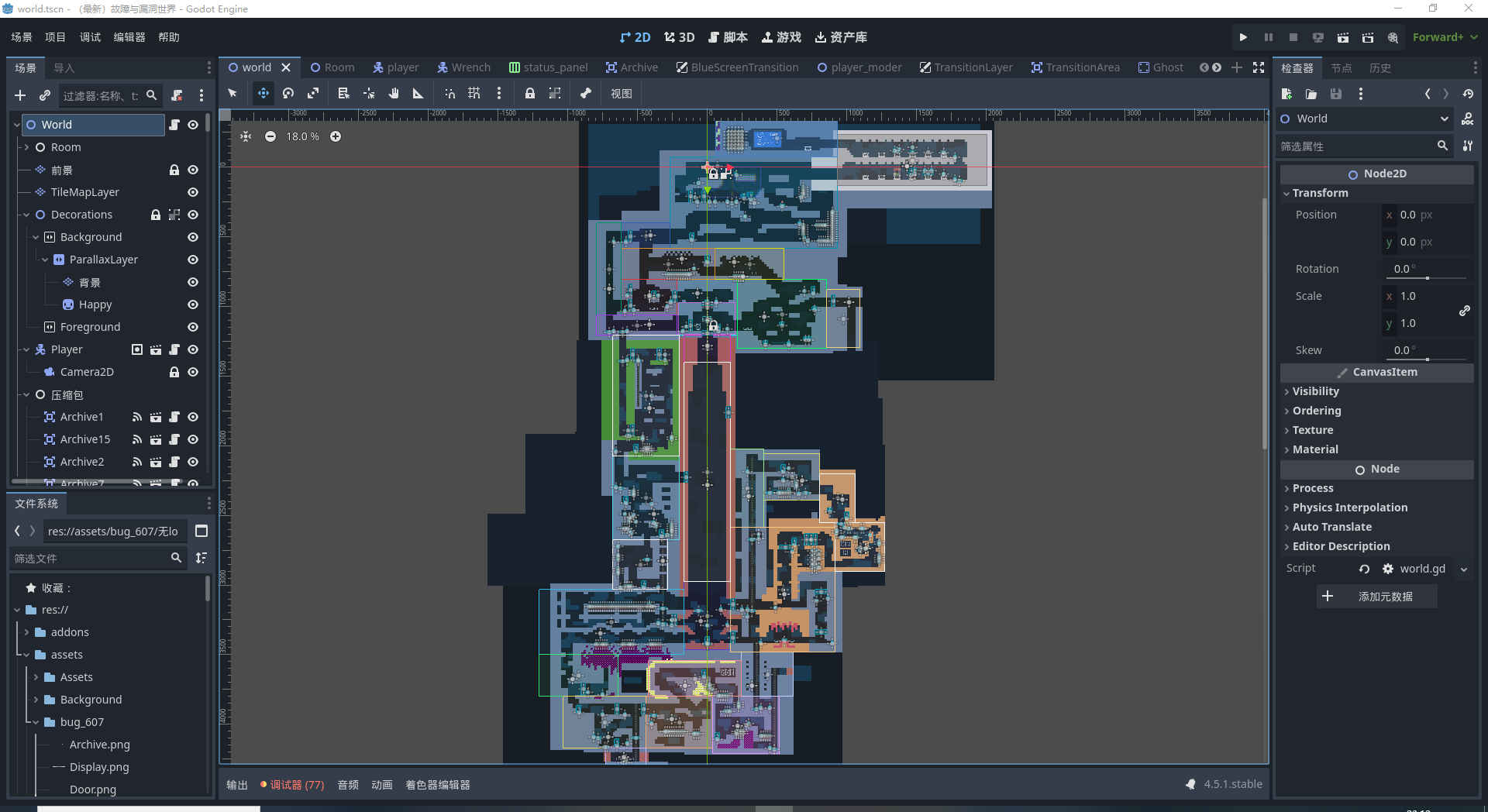Screen dimensions: 1488x812
Task: Activate the Rotate tool
Action: coord(288,94)
